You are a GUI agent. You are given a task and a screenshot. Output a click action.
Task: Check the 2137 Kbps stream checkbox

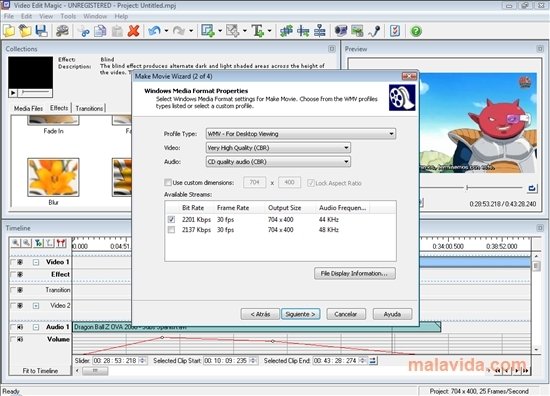171,230
